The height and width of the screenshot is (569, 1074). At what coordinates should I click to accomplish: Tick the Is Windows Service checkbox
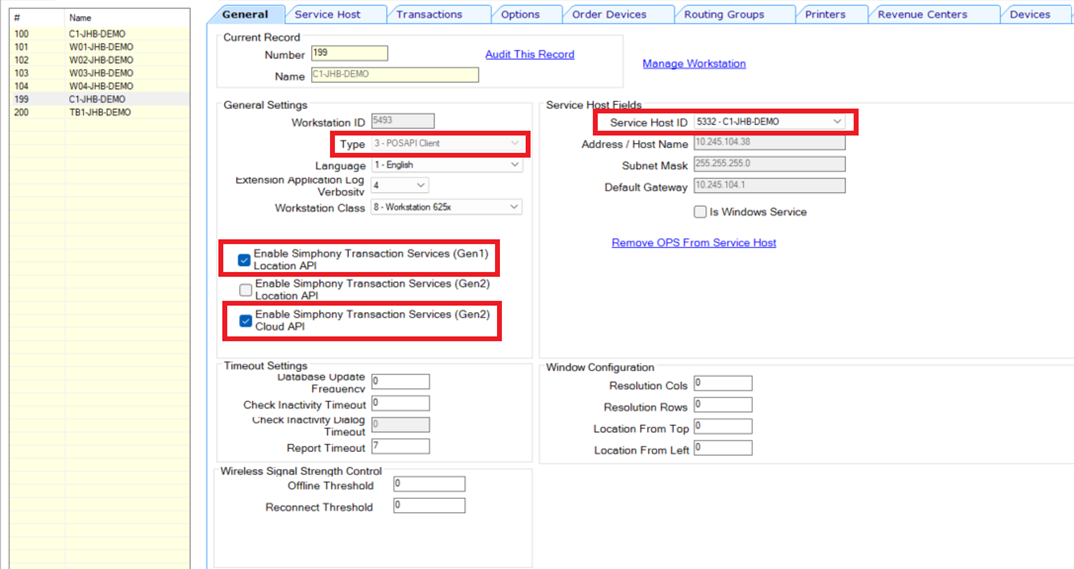click(x=700, y=212)
